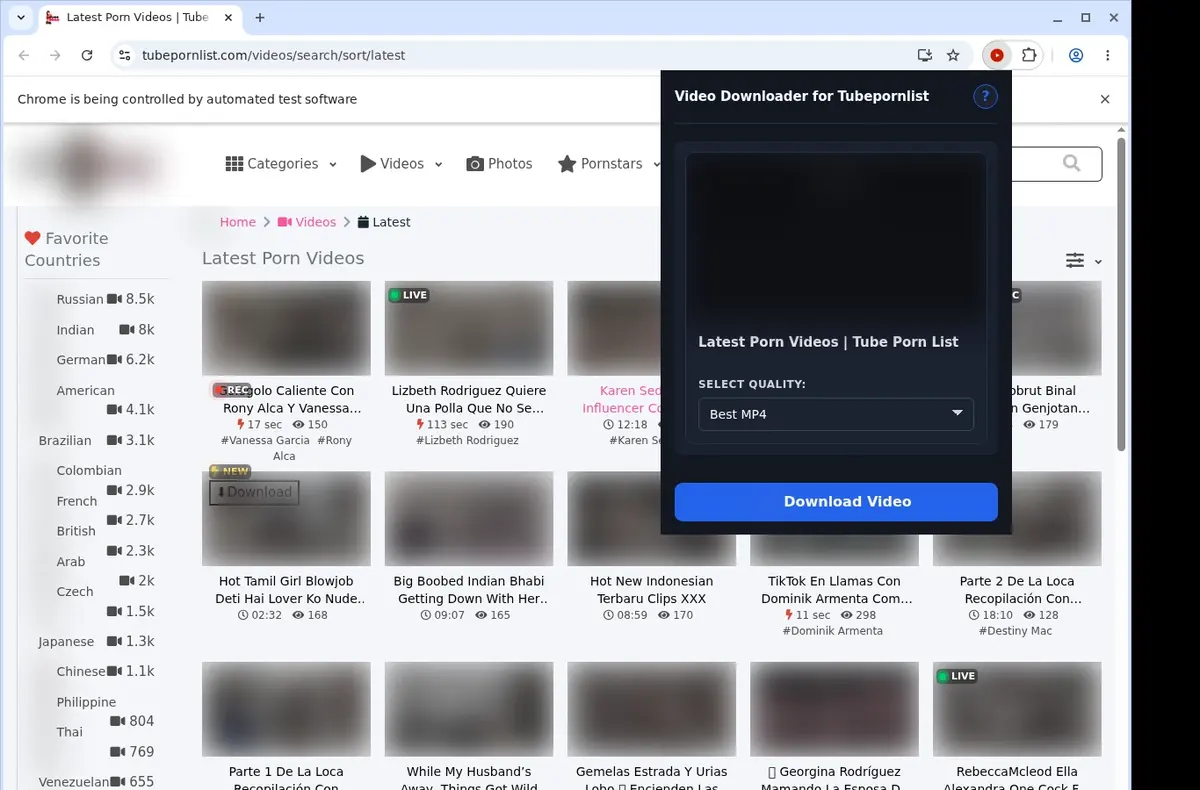1200x790 pixels.
Task: Open the filter sliders icon above the grid
Action: 1075,260
